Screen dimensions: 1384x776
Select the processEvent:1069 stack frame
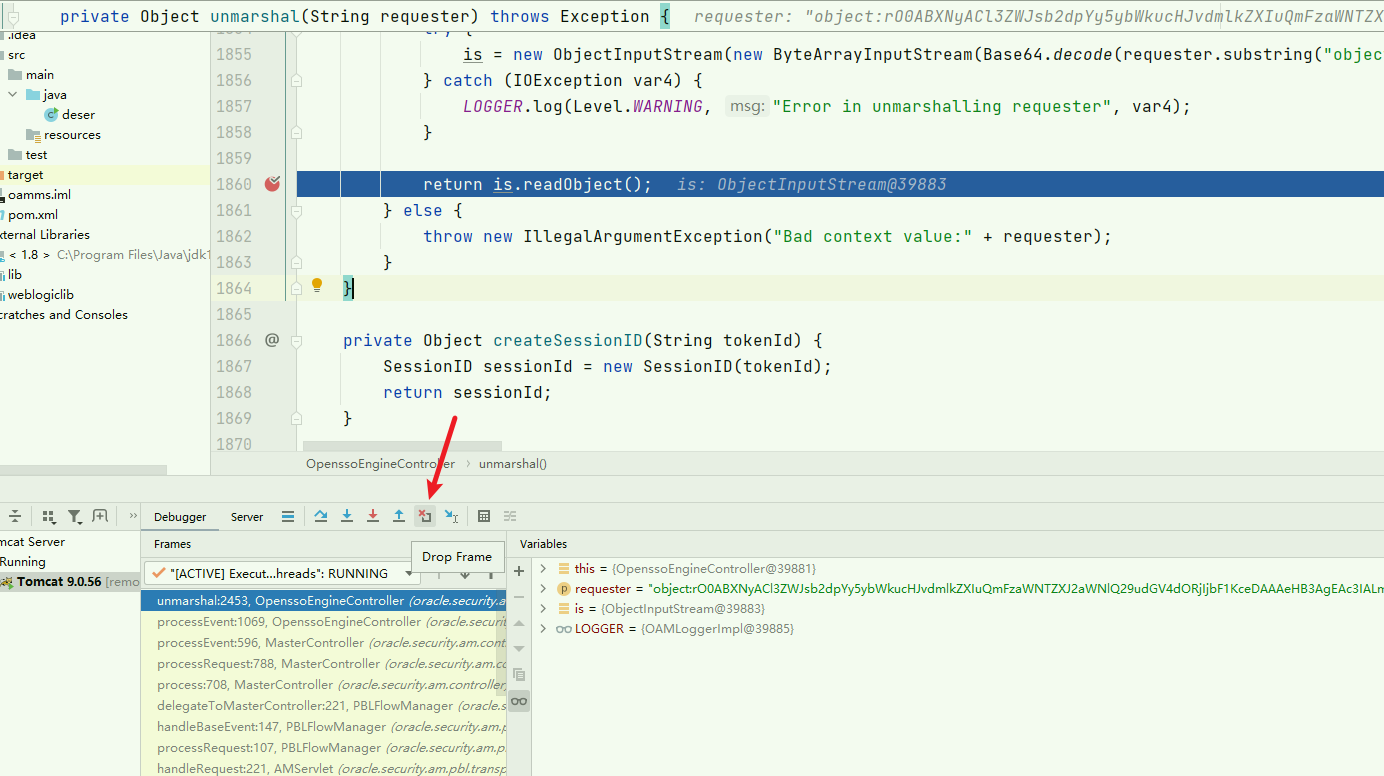tap(324, 621)
